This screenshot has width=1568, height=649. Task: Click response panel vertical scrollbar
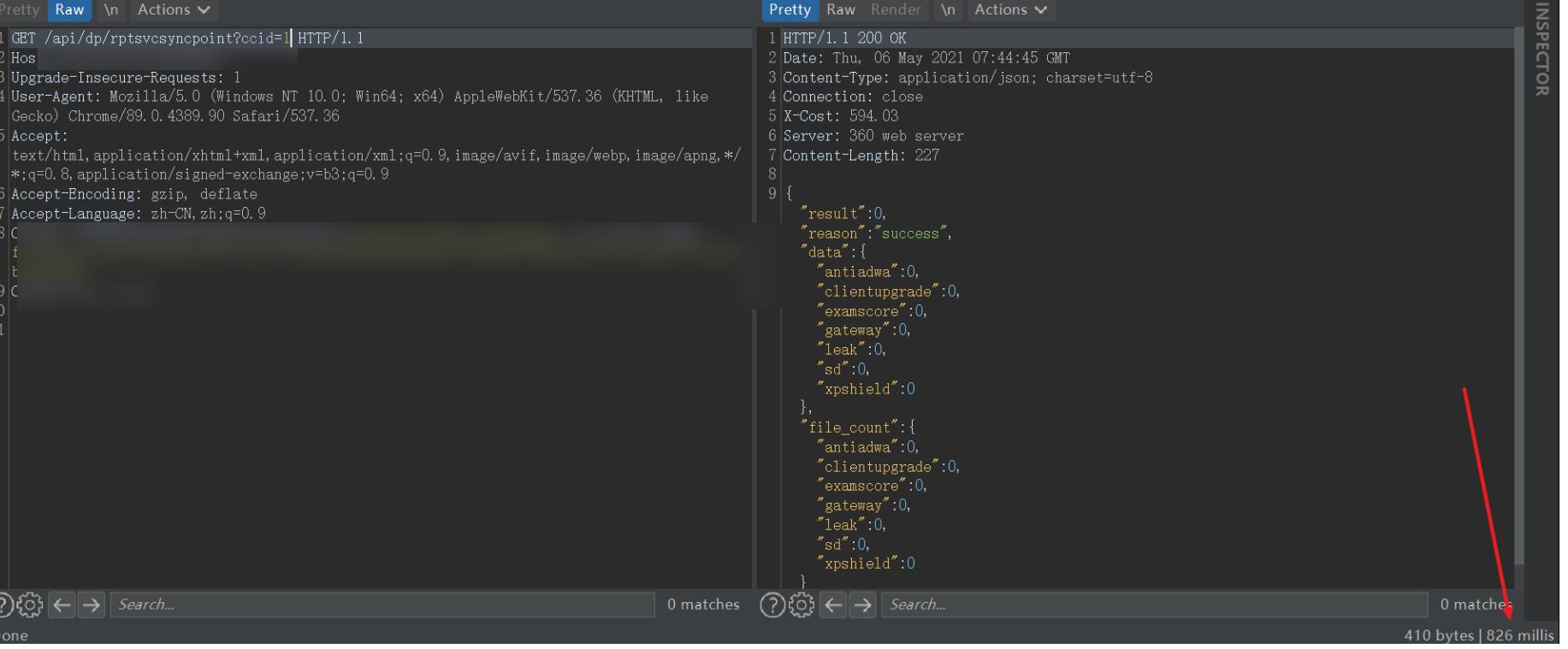click(x=1519, y=295)
